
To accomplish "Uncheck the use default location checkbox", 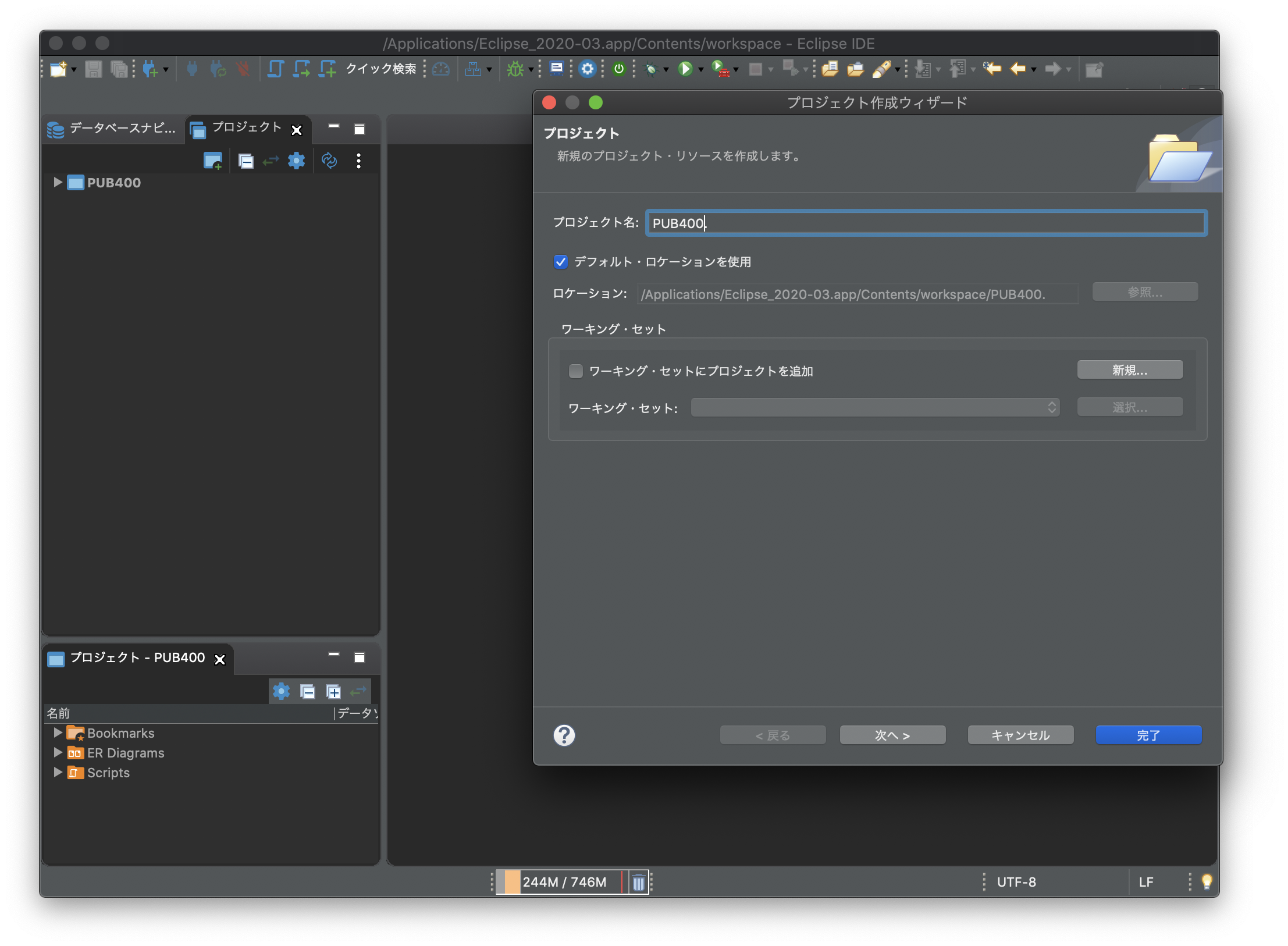I will point(560,262).
